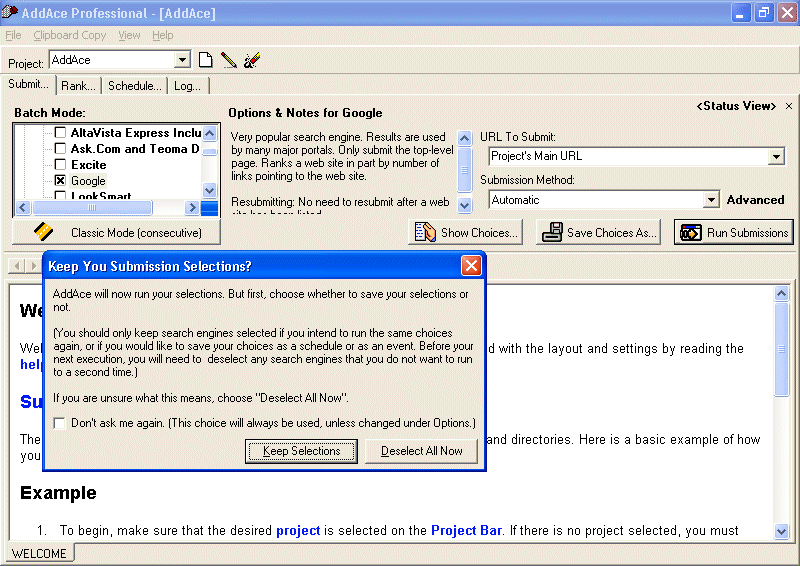Viewport: 800px width, 566px height.
Task: Select the Excite row label in list
Action: click(x=89, y=165)
